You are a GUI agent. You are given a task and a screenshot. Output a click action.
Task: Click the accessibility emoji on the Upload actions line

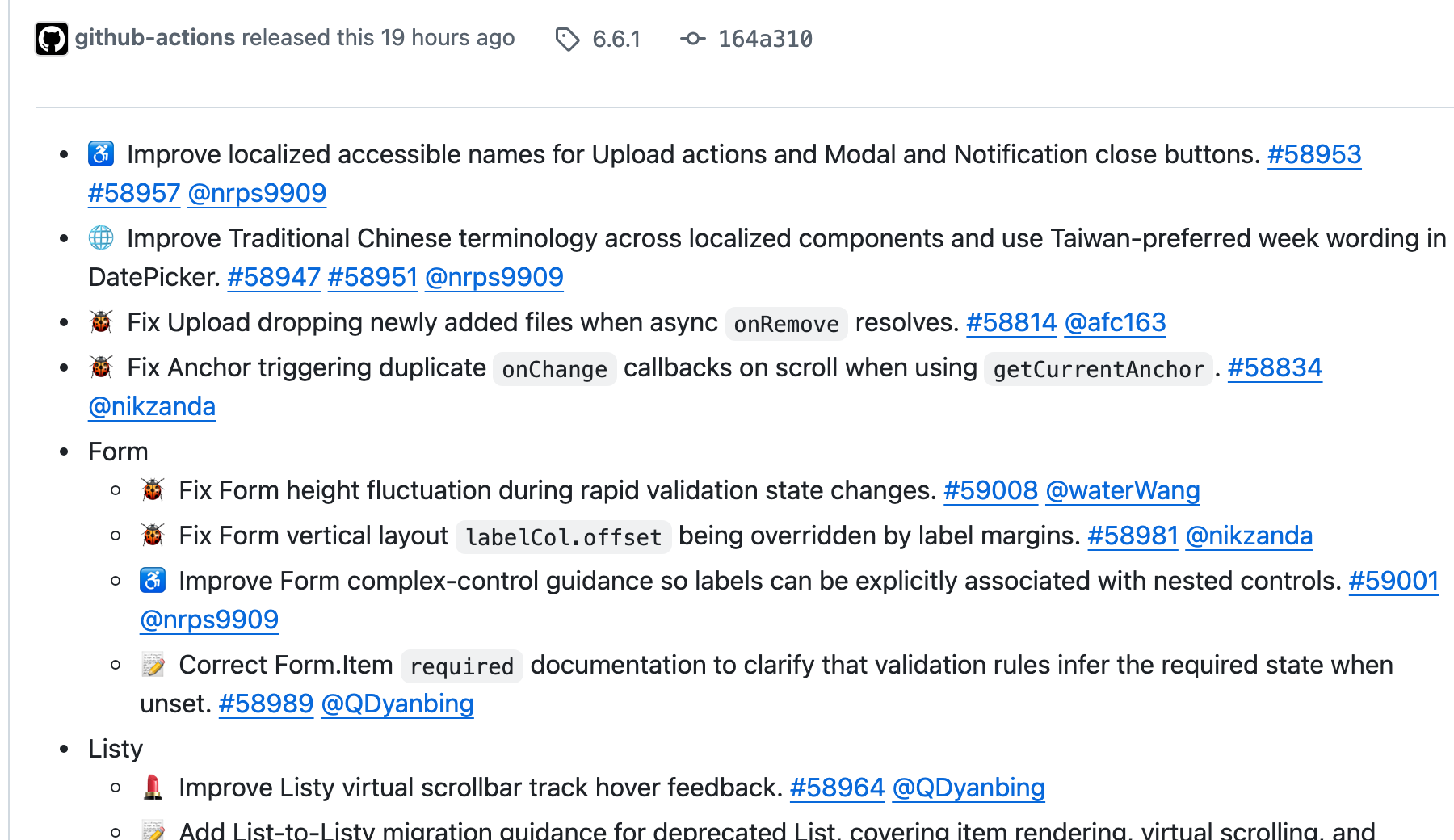click(101, 153)
